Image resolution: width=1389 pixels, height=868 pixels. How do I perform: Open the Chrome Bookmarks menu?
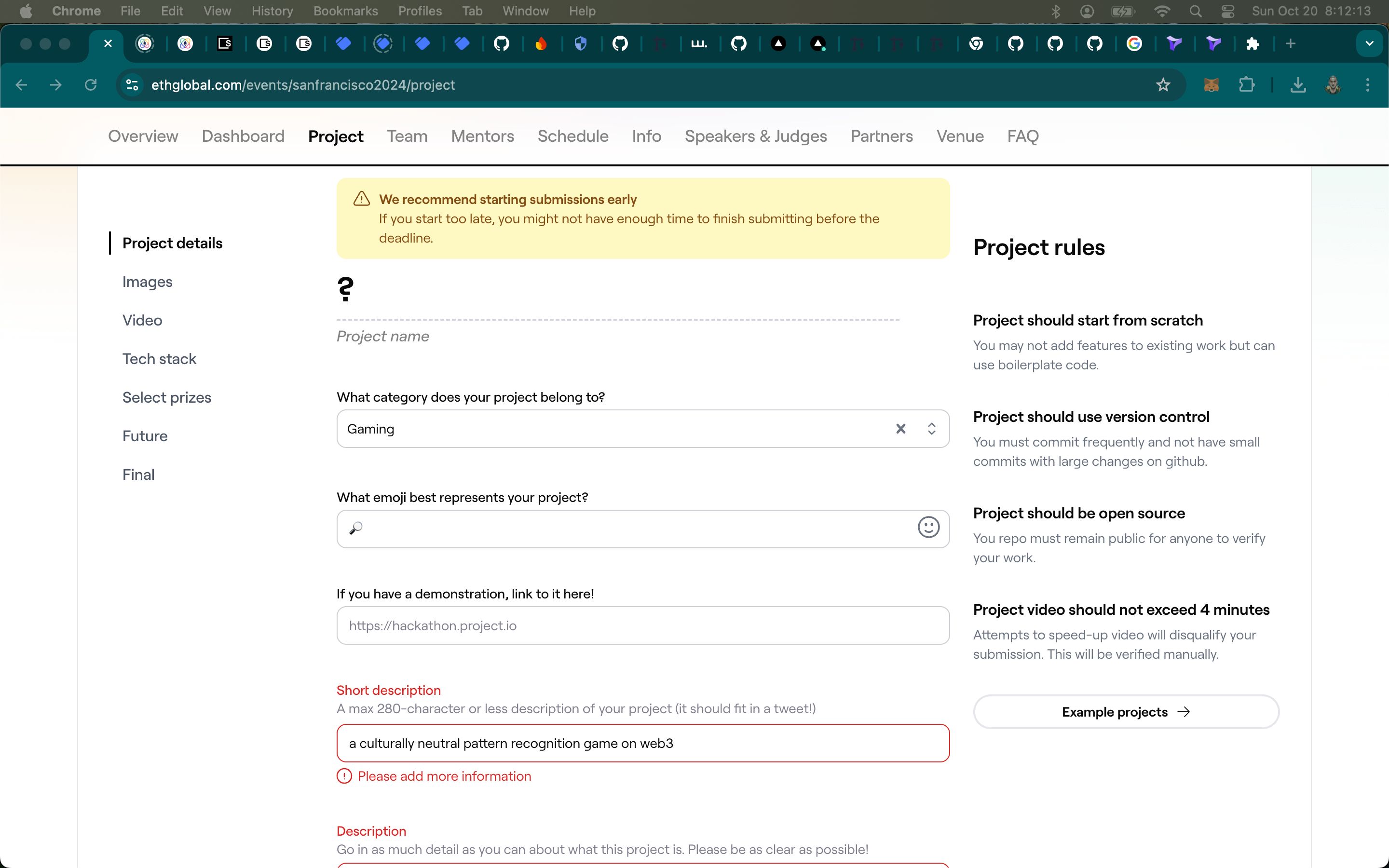click(345, 11)
